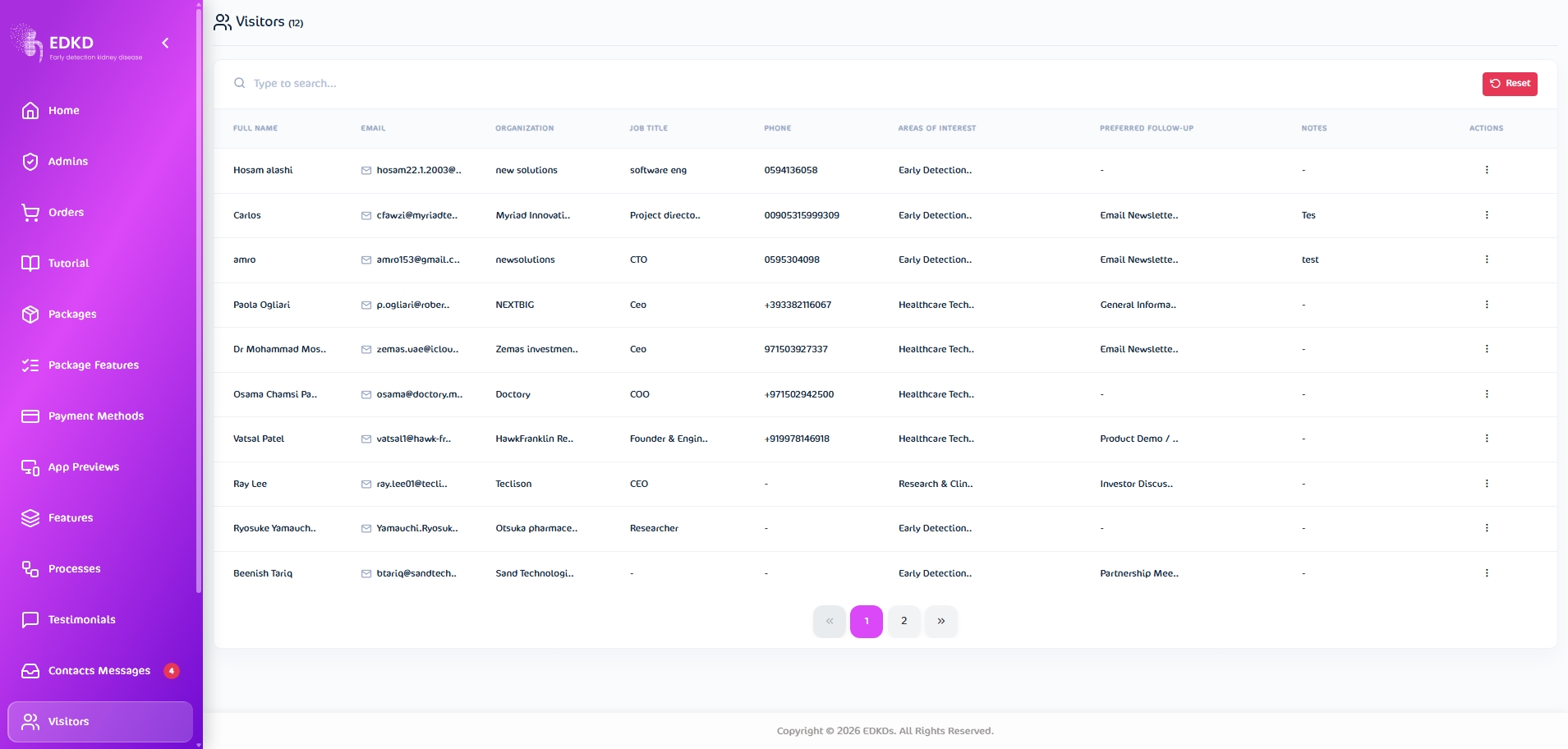
Task: Select the Testimonials sidebar item
Action: click(x=81, y=620)
